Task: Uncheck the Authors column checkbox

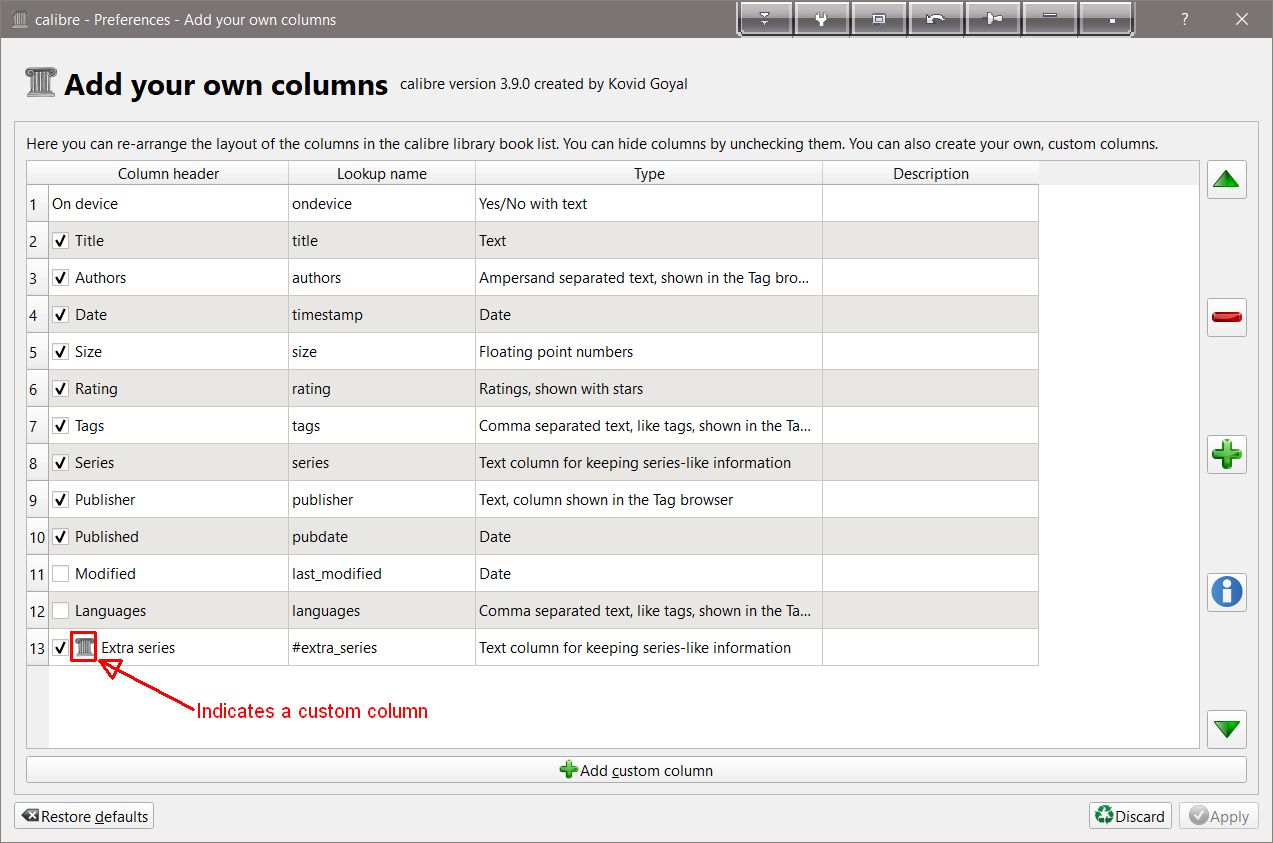Action: 61,278
